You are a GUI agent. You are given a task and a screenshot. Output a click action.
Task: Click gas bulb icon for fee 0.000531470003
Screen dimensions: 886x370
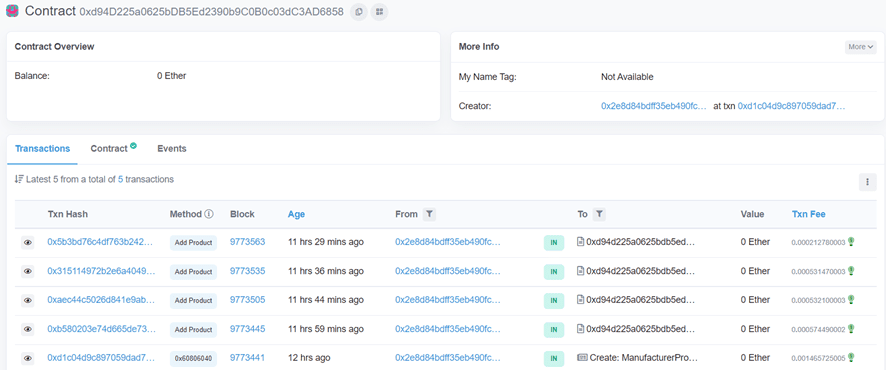(851, 271)
